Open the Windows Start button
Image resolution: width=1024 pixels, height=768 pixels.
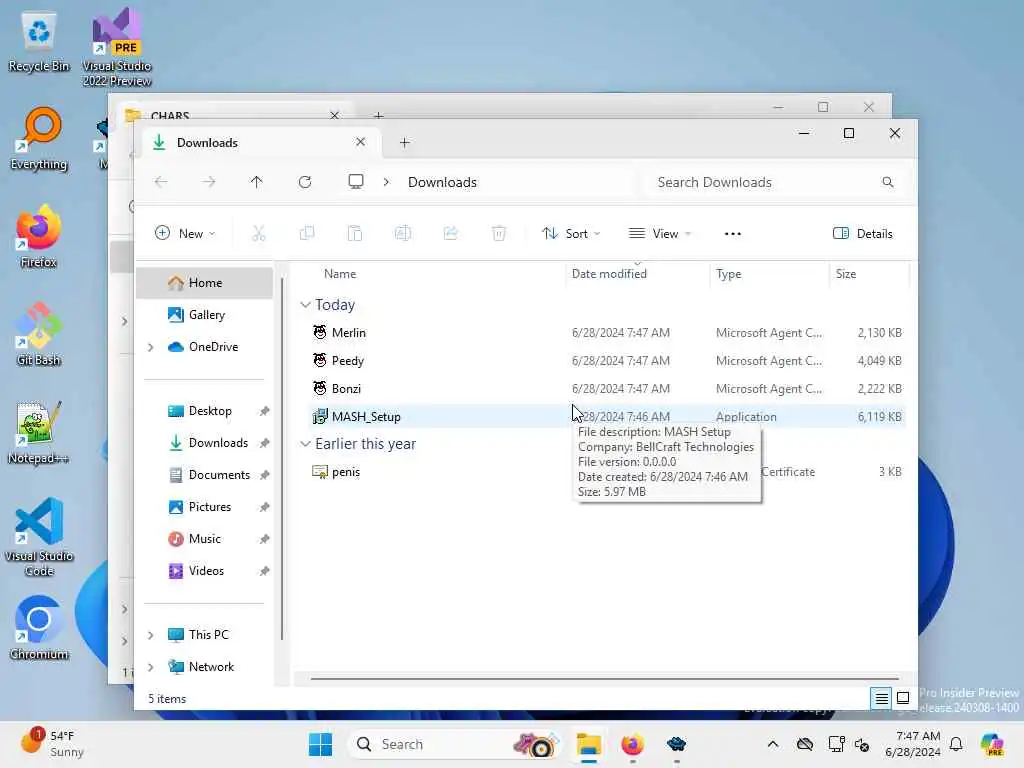320,744
